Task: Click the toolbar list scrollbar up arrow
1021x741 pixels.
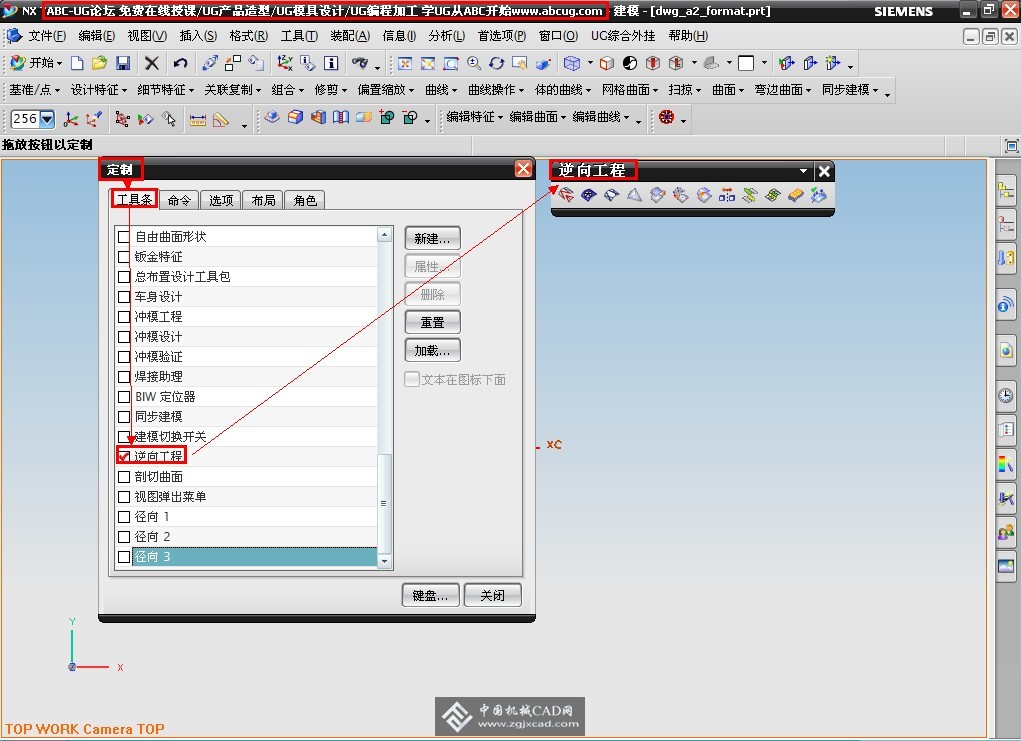Action: click(384, 234)
